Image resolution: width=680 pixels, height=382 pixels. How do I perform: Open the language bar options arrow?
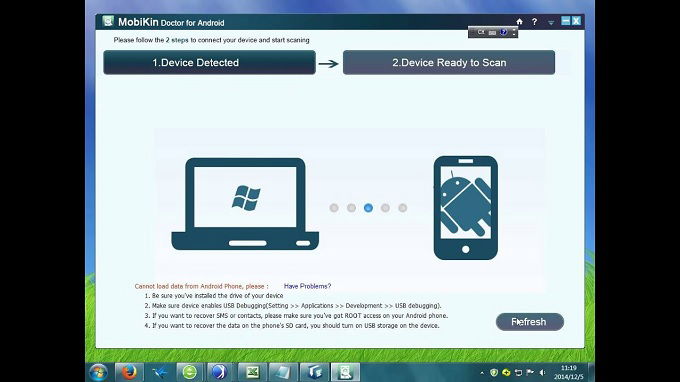tap(514, 32)
